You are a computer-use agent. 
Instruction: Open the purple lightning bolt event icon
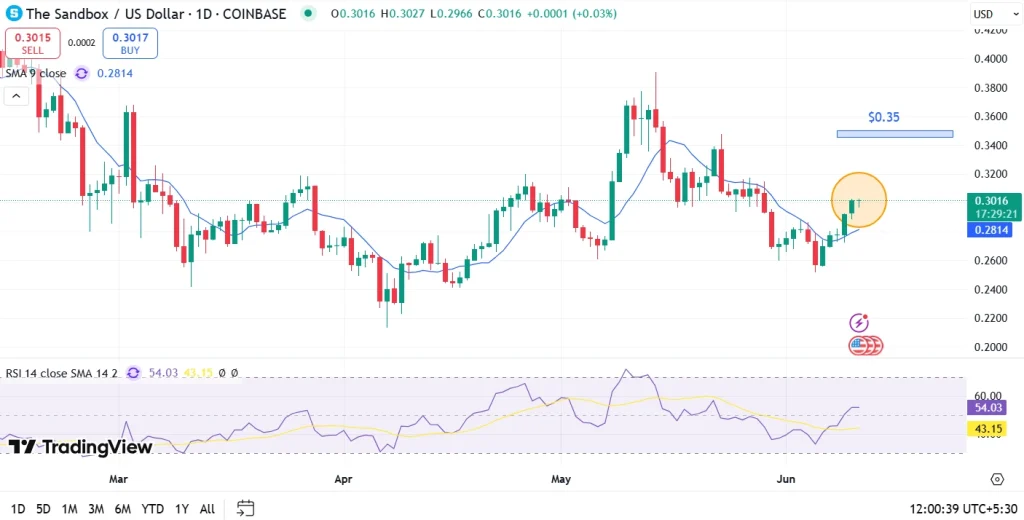click(859, 322)
